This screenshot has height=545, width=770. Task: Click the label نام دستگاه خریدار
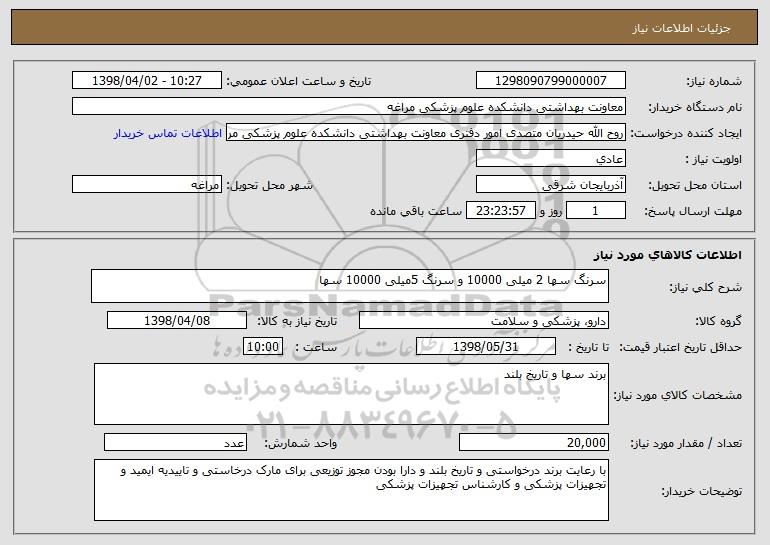[x=695, y=107]
